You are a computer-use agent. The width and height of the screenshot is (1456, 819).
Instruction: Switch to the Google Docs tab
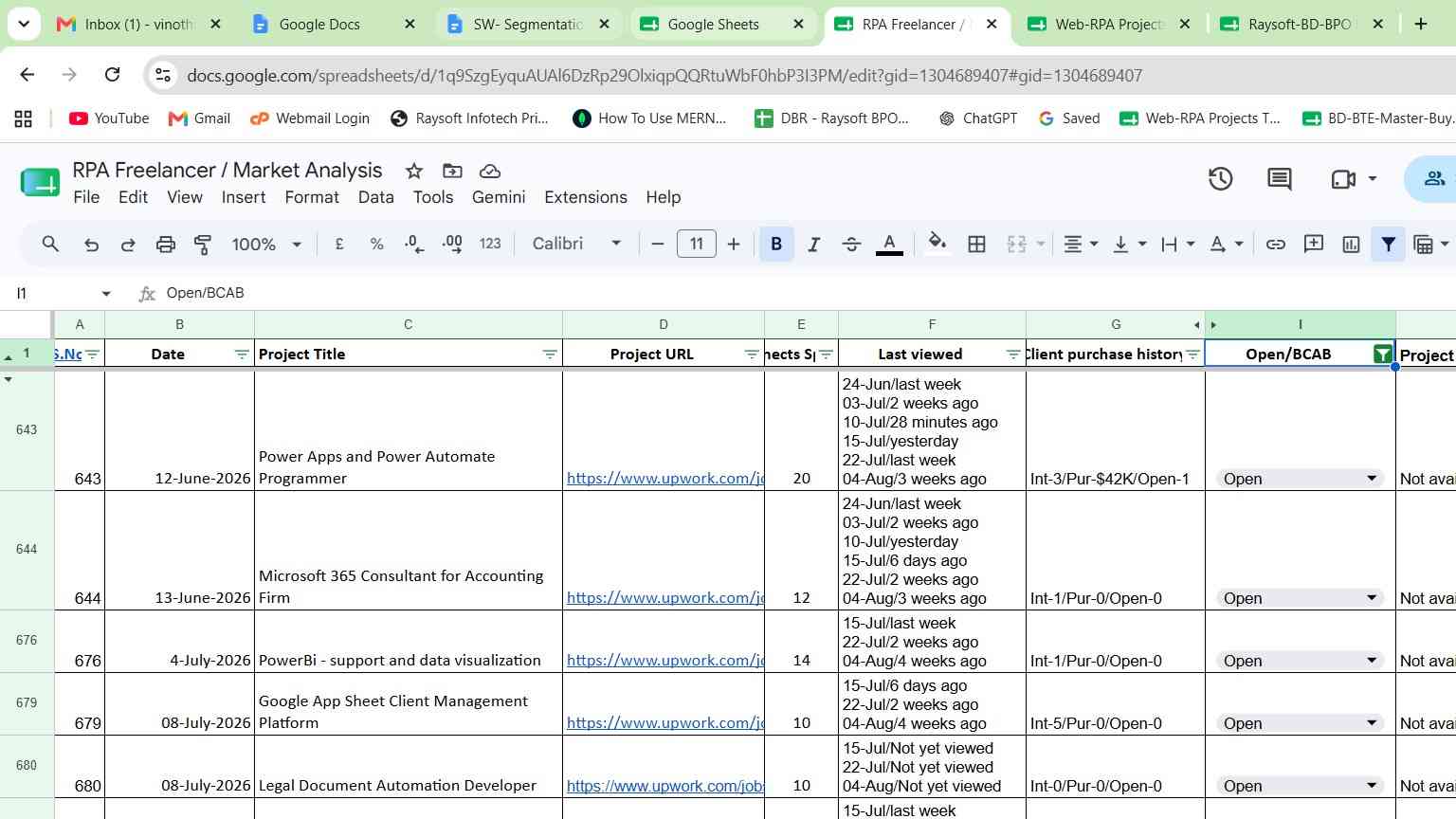(333, 24)
